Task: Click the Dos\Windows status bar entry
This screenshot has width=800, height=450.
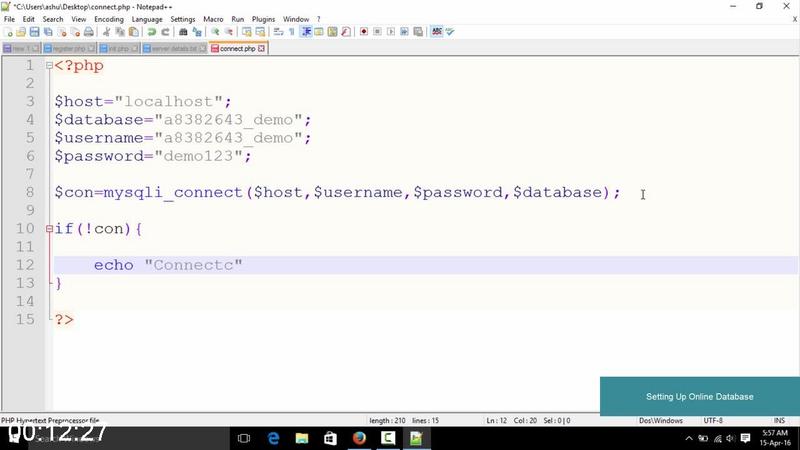Action: 661,421
